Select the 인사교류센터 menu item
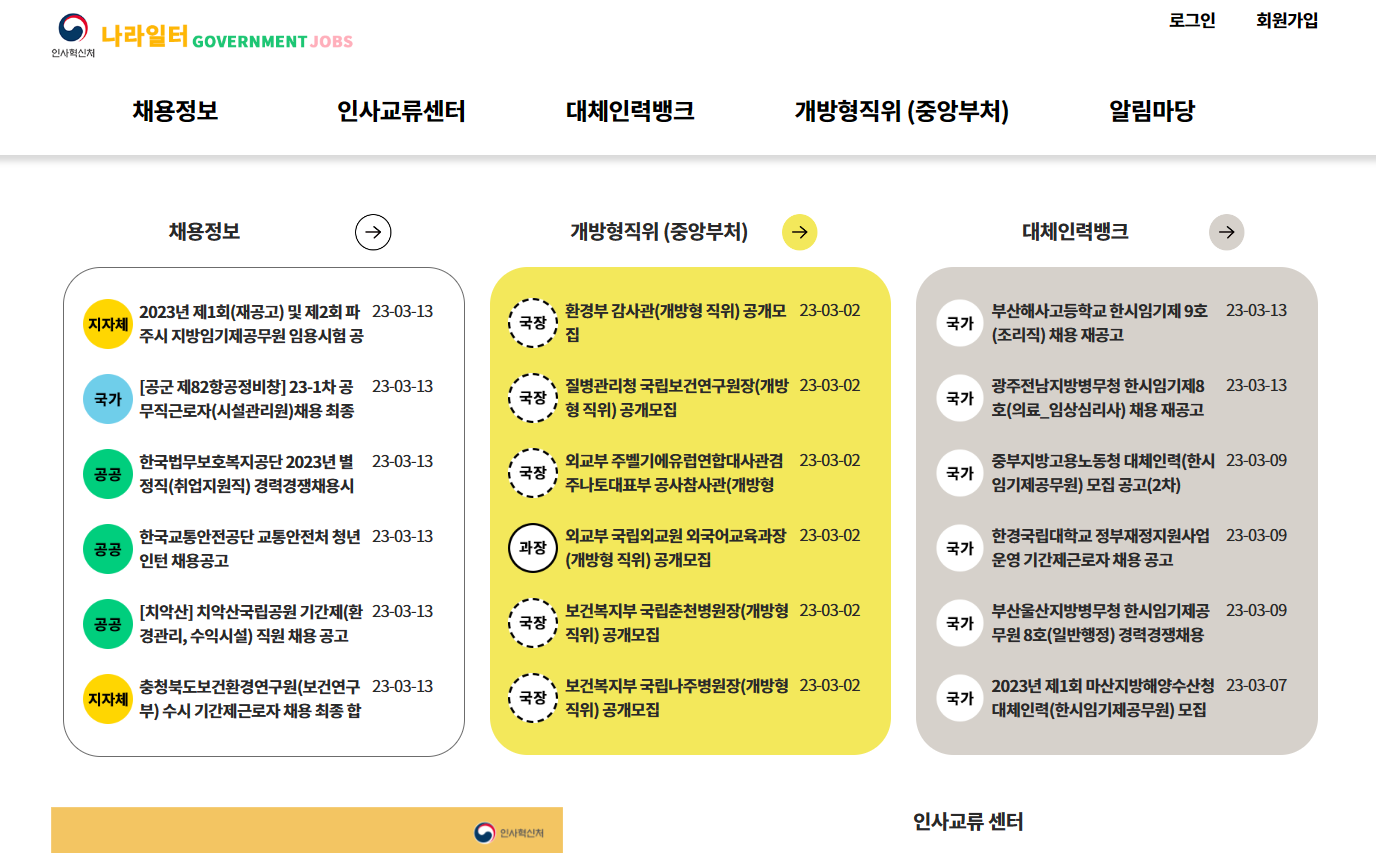 click(x=402, y=112)
